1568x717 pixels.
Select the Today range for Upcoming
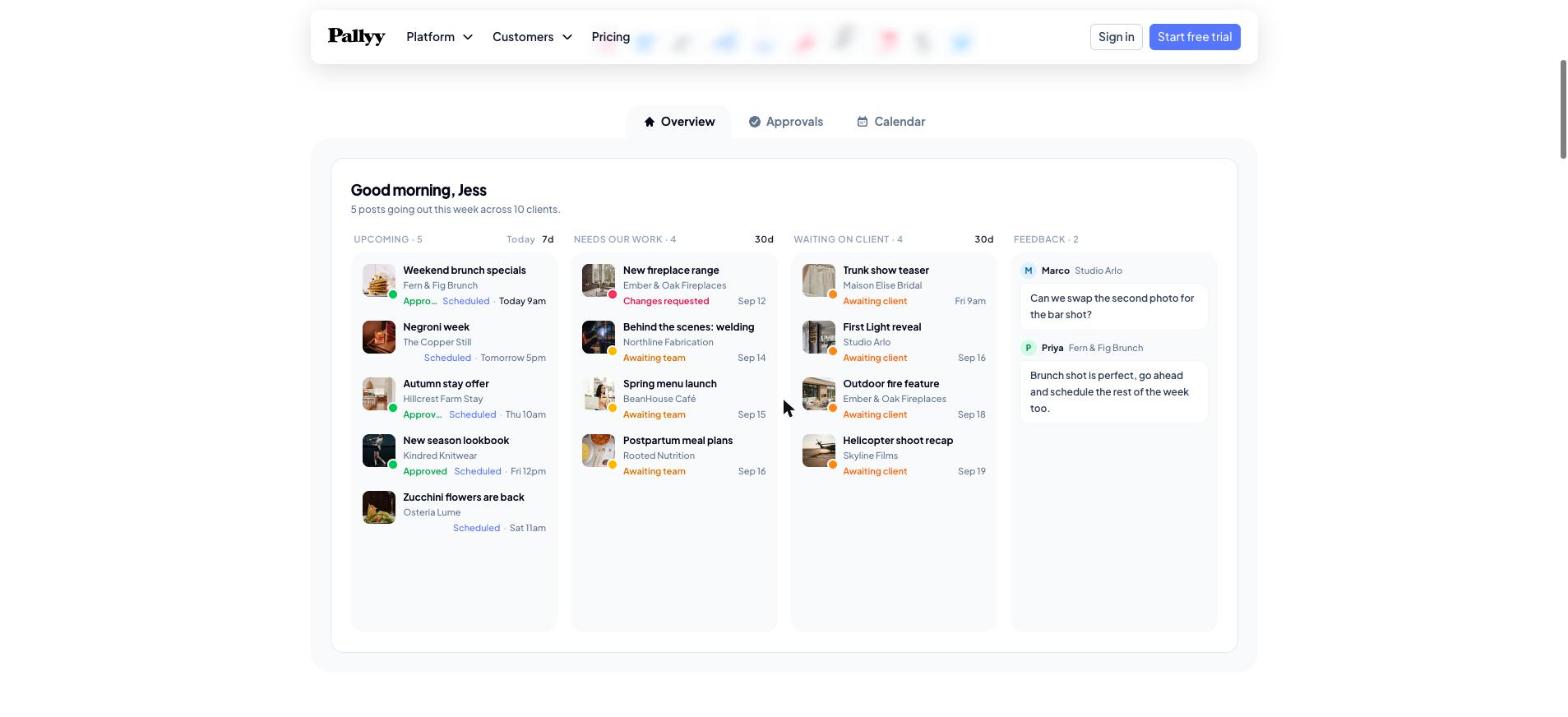520,240
